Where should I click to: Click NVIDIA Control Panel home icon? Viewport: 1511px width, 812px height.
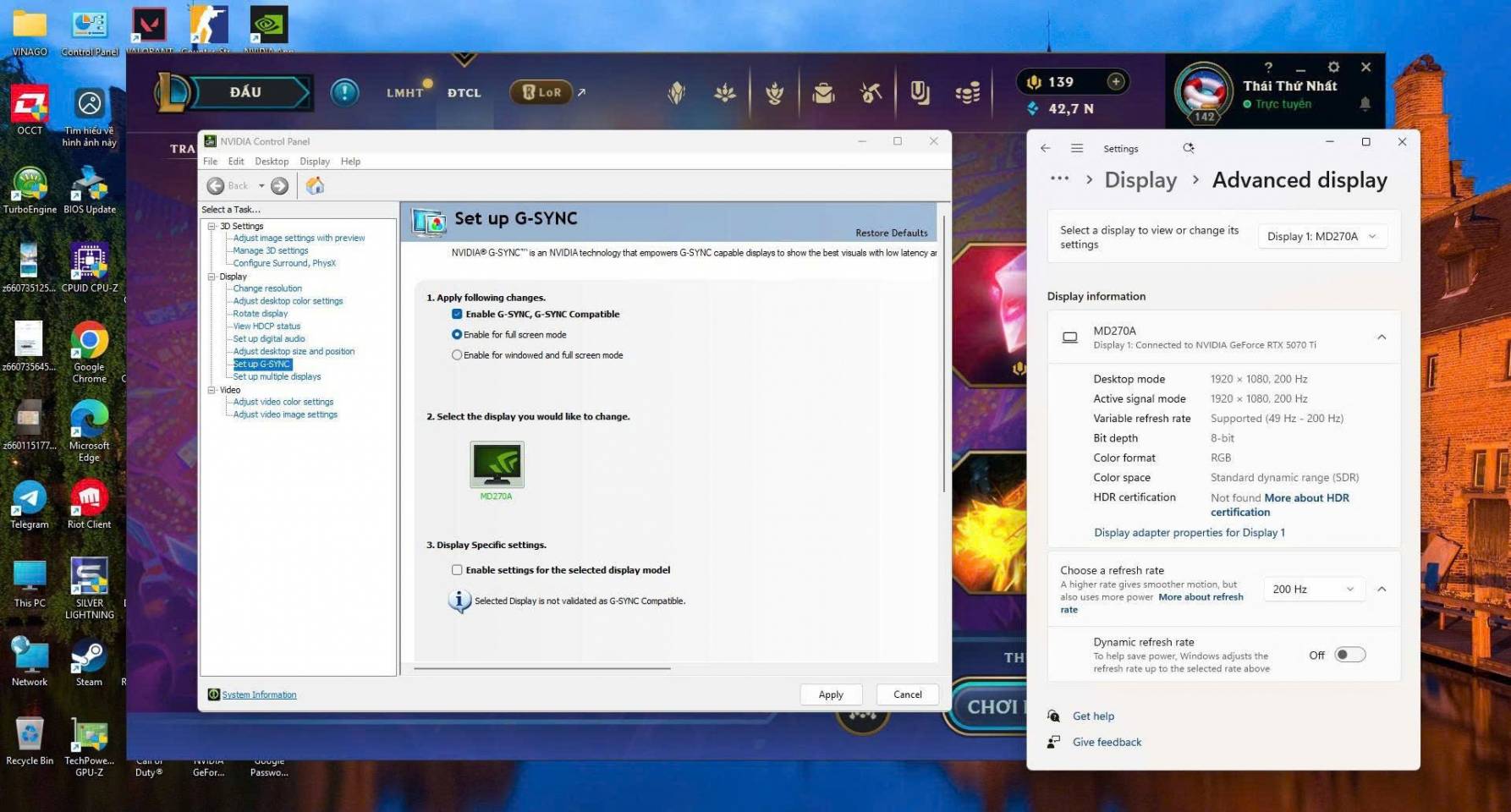(x=315, y=185)
